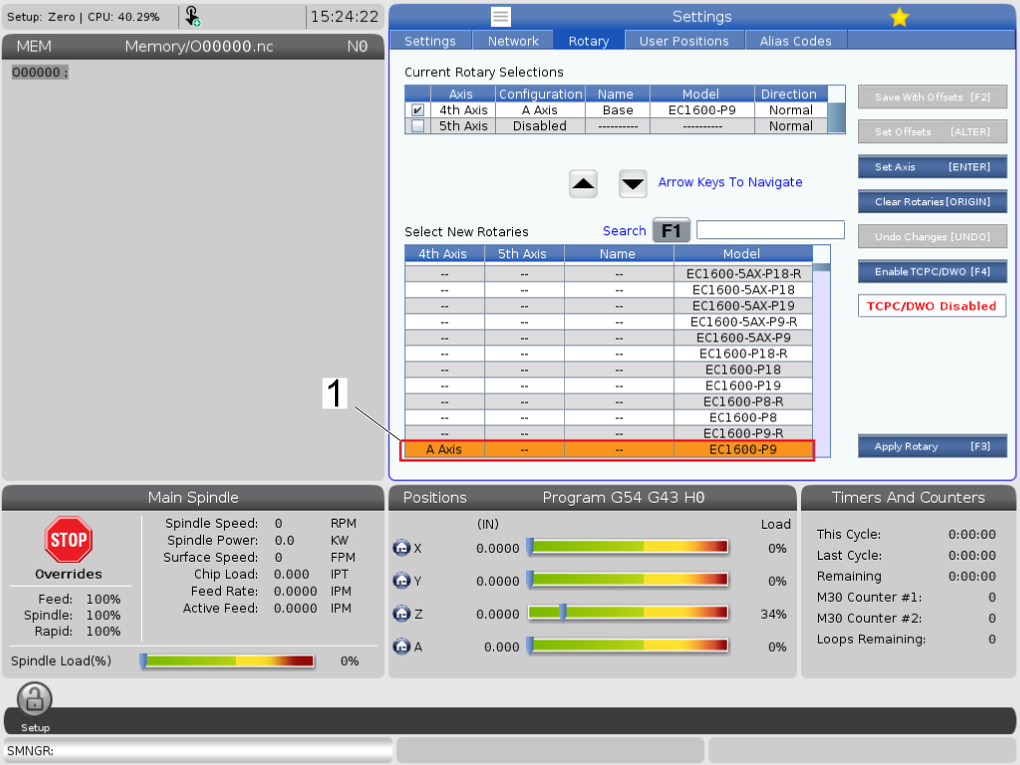Click the Memory/O00000.nc program title
This screenshot has width=1020, height=765.
click(198, 46)
